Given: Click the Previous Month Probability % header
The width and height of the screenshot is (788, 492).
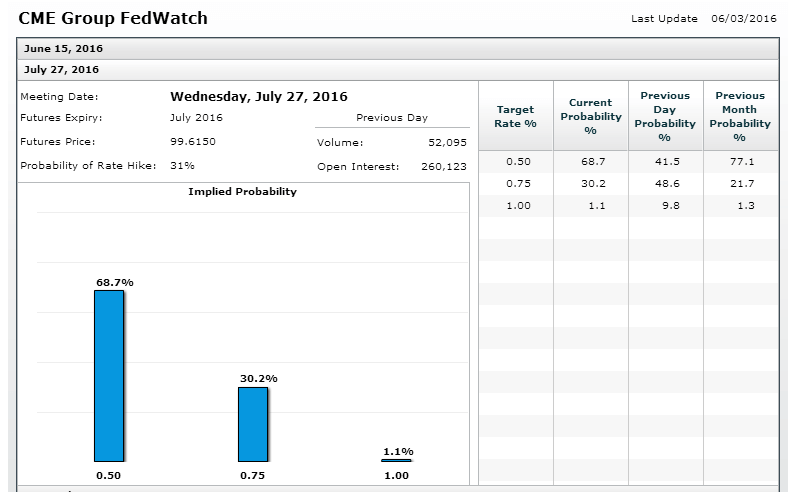Looking at the screenshot, I should point(740,117).
